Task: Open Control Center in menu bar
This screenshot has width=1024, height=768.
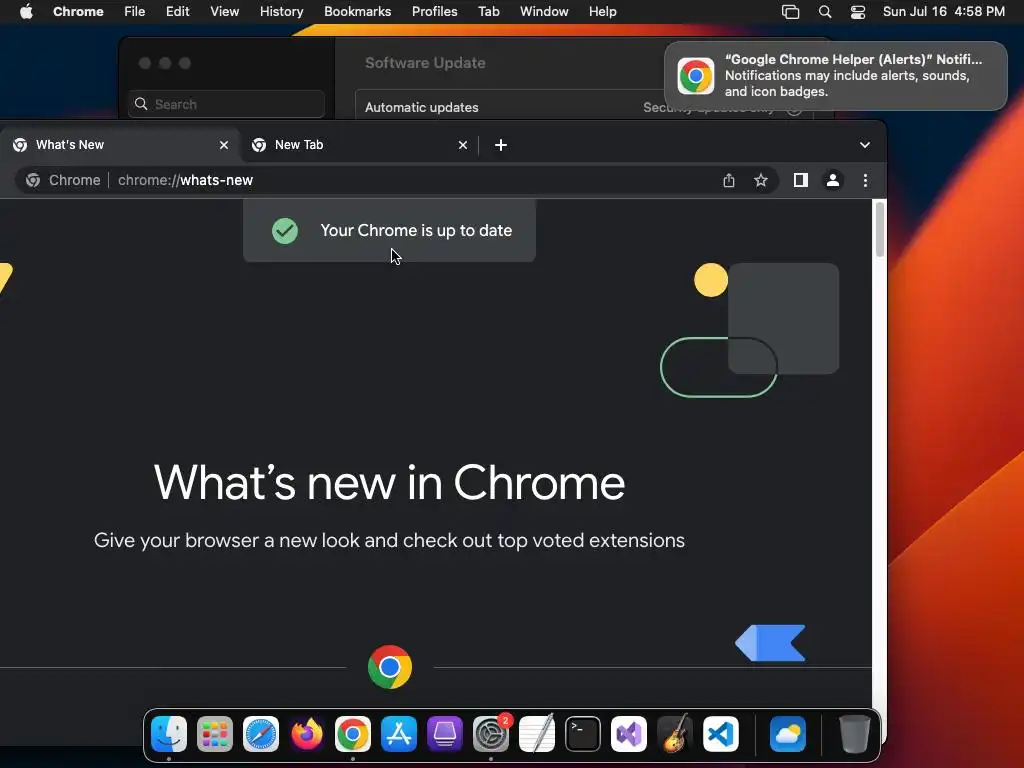Action: tap(857, 12)
